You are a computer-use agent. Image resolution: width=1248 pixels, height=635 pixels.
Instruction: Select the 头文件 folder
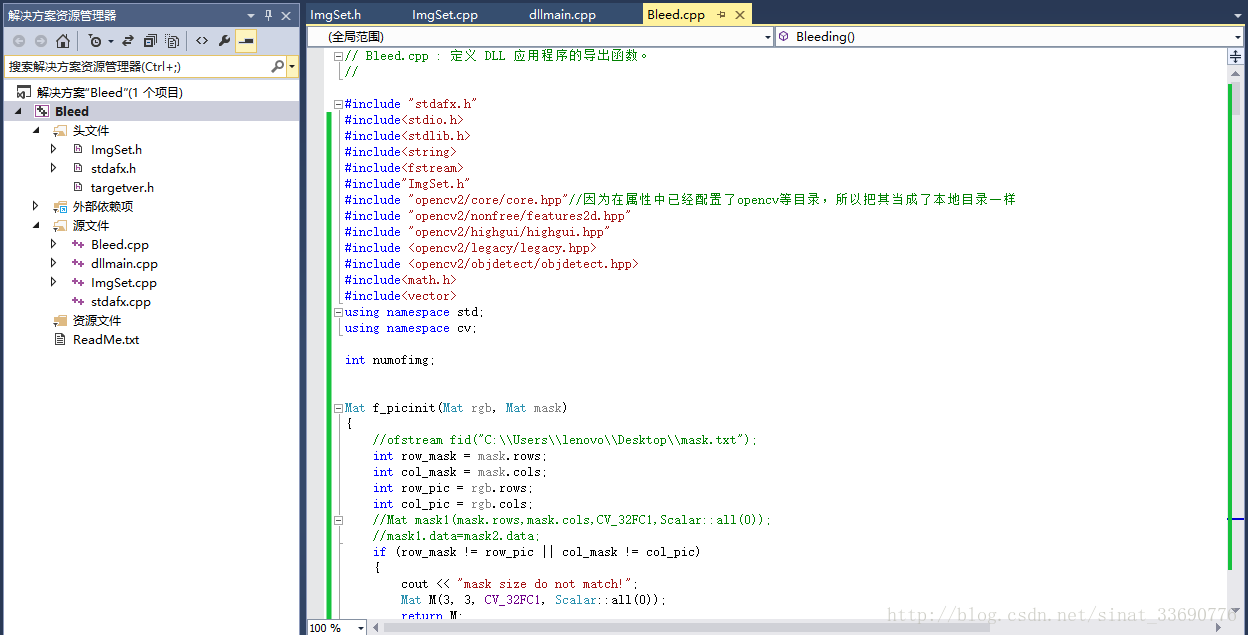(x=90, y=130)
